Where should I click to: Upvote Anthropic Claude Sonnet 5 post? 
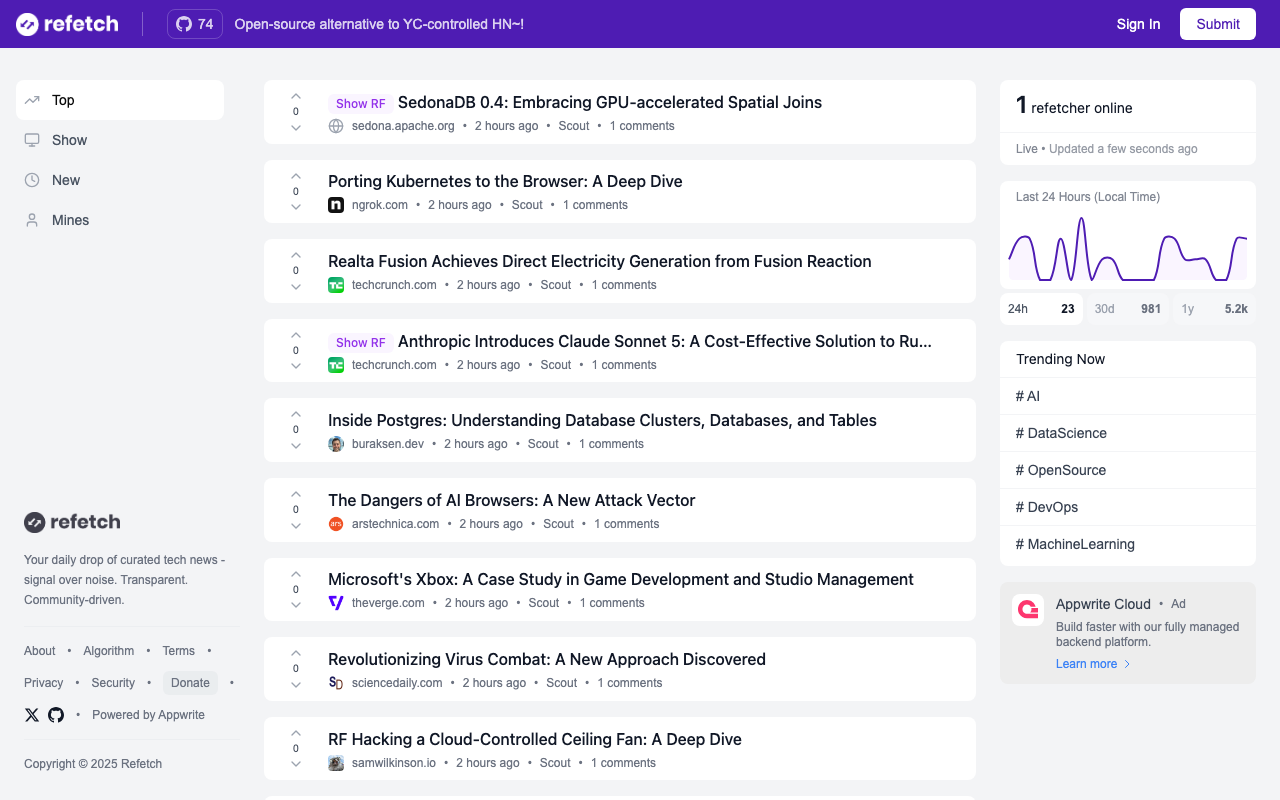(296, 335)
